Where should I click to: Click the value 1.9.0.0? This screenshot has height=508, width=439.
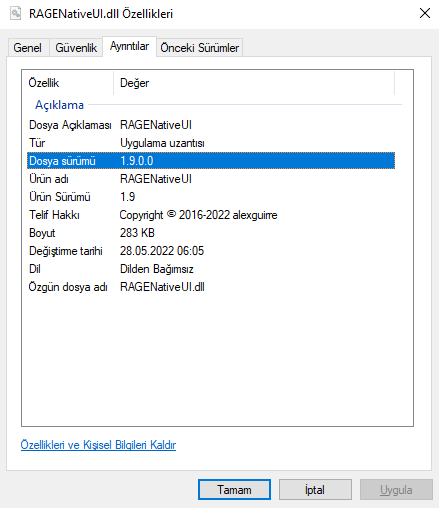137,161
